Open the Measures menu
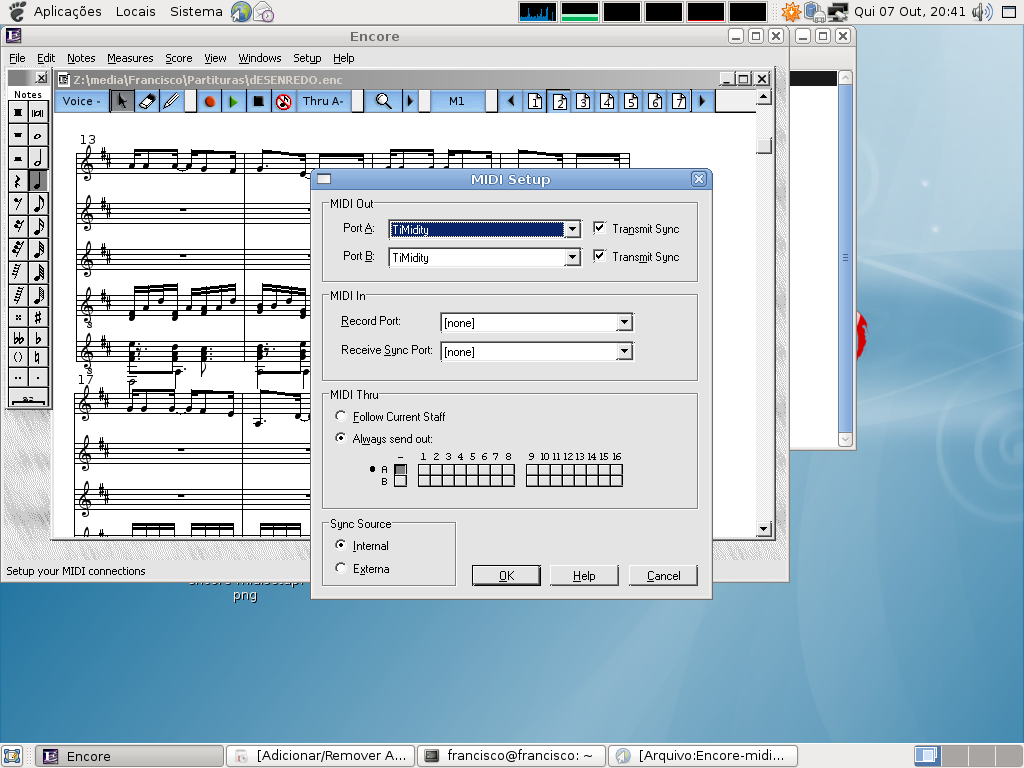This screenshot has width=1024, height=768. (130, 58)
